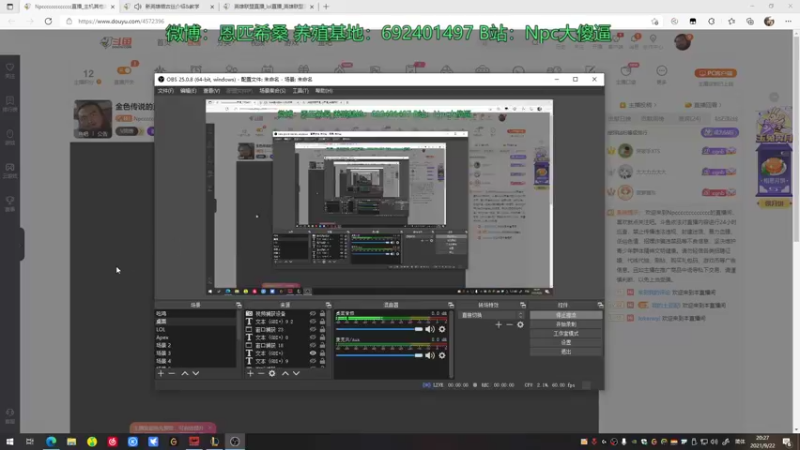800x450 pixels.
Task: Open settings gear for 麦克风/Aux mixer channel
Action: [x=442, y=356]
